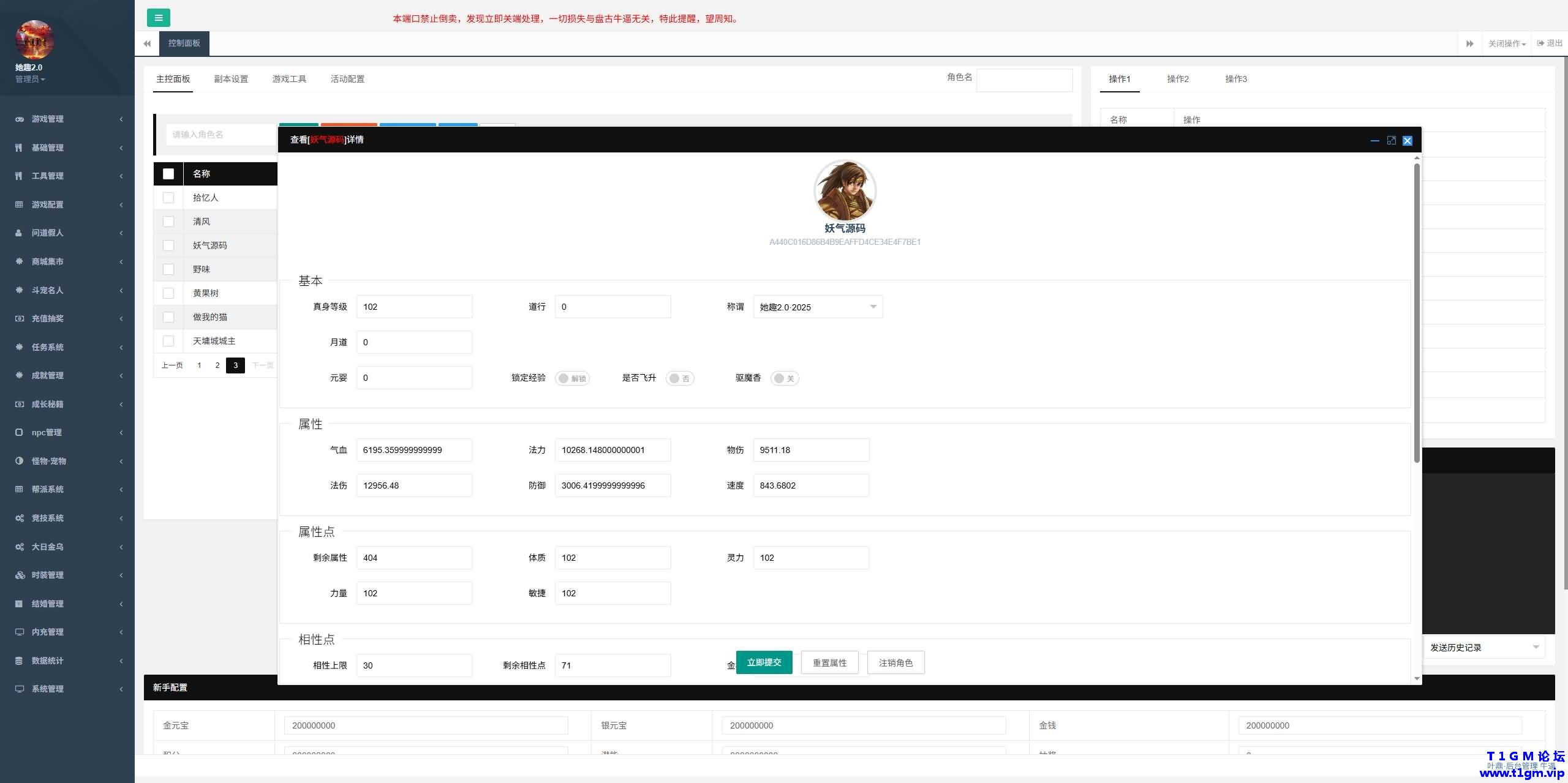Check the box for 妖气源码 row
1568x783 pixels.
pos(168,245)
